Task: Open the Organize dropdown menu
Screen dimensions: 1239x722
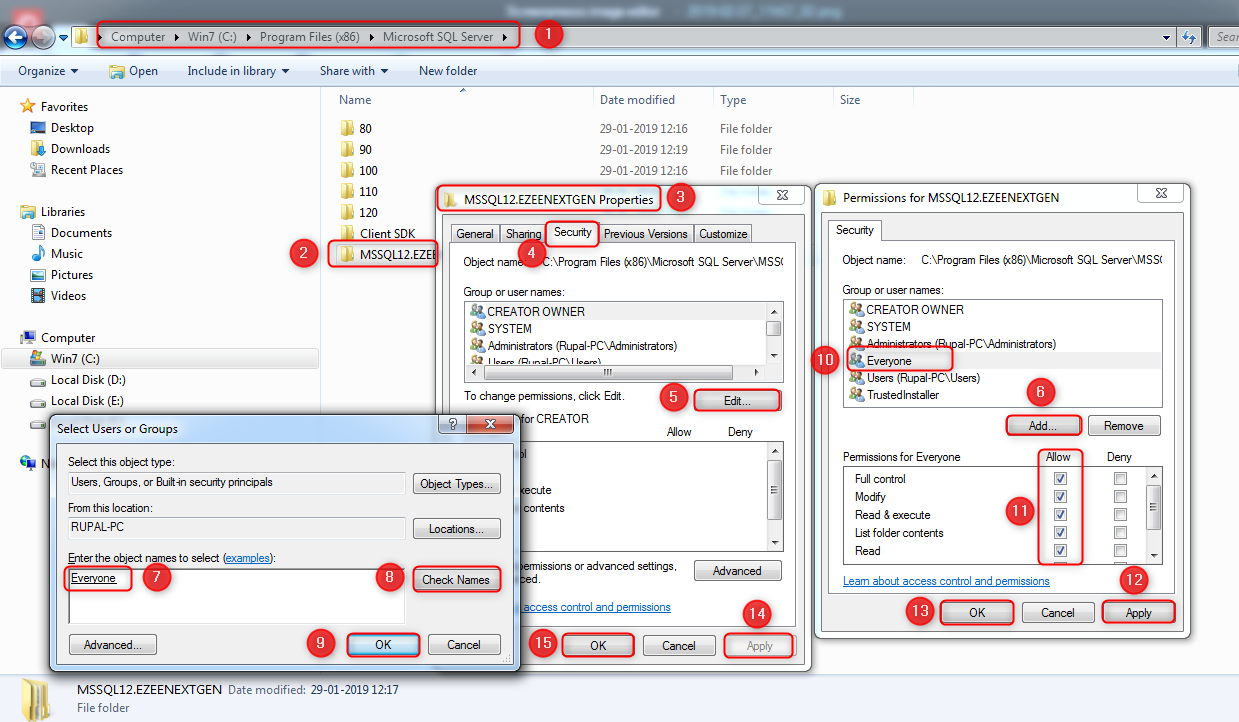Action: (48, 71)
